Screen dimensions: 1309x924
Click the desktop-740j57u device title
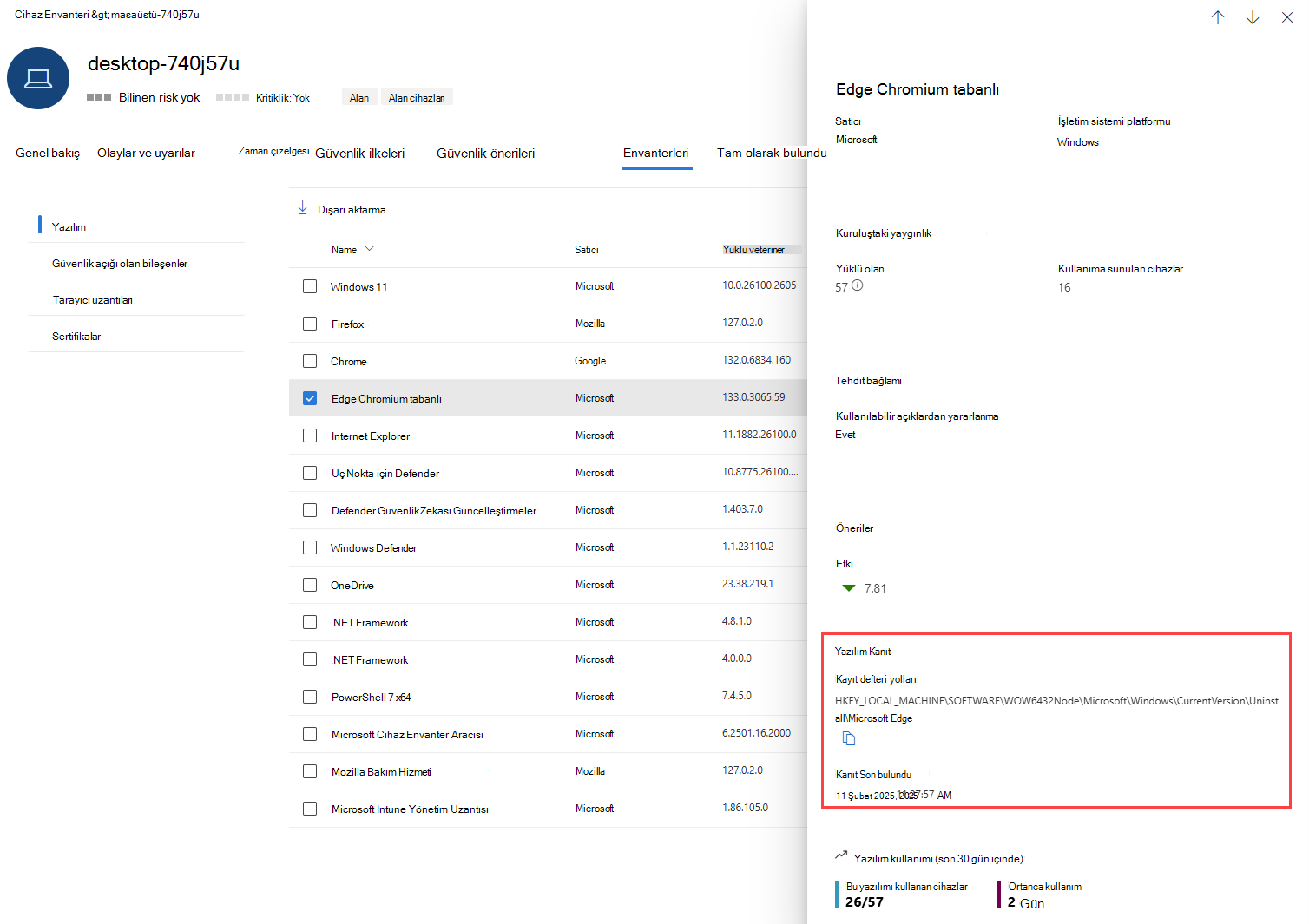[x=163, y=63]
